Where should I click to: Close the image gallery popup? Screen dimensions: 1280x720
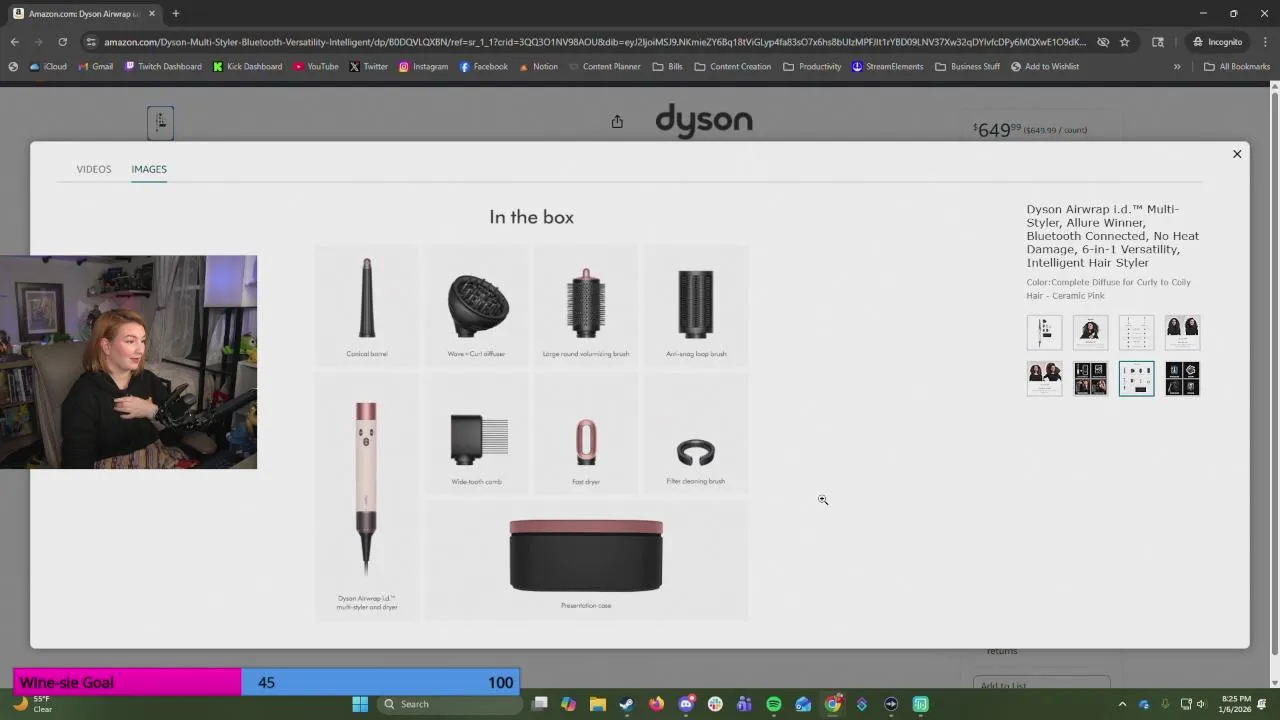1237,154
